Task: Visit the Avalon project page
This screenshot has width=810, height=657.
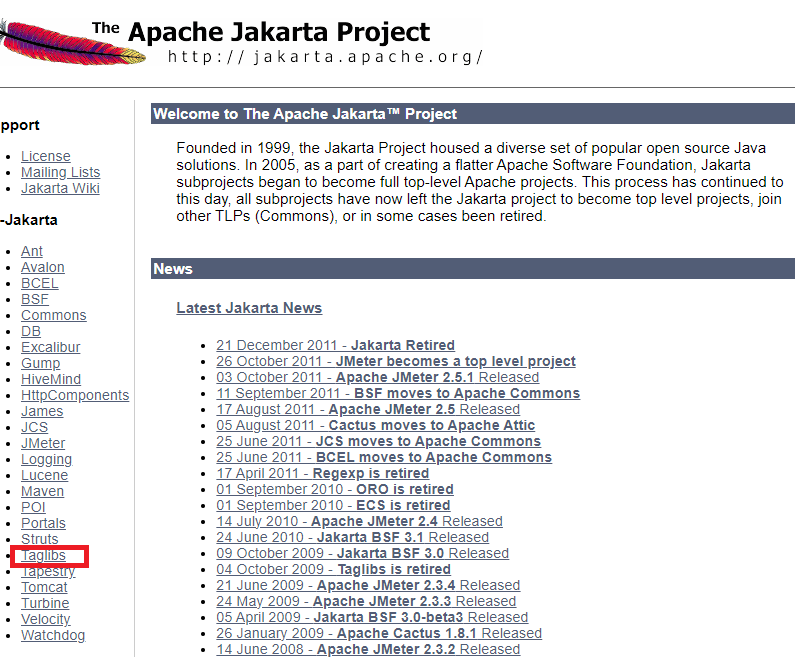Action: click(43, 267)
